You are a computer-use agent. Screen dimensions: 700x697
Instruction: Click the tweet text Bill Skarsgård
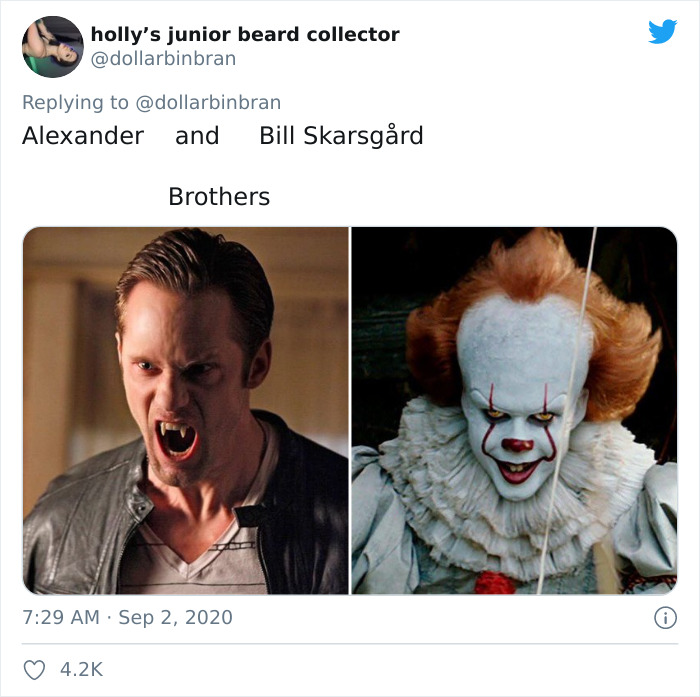pos(342,136)
